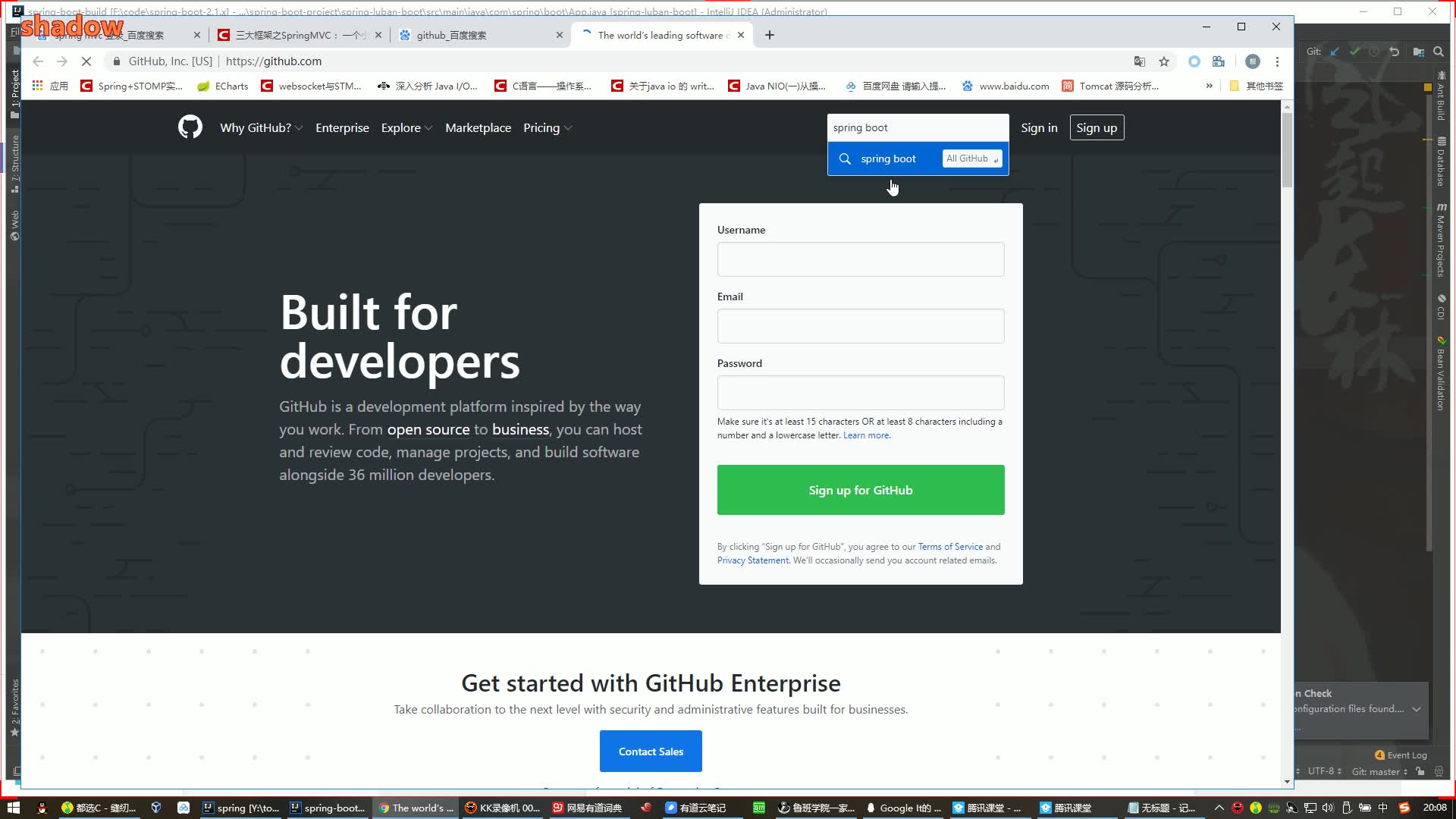1456x819 pixels.
Task: Change the UTF-8 file encoding in IntelliJ
Action: (x=1324, y=771)
